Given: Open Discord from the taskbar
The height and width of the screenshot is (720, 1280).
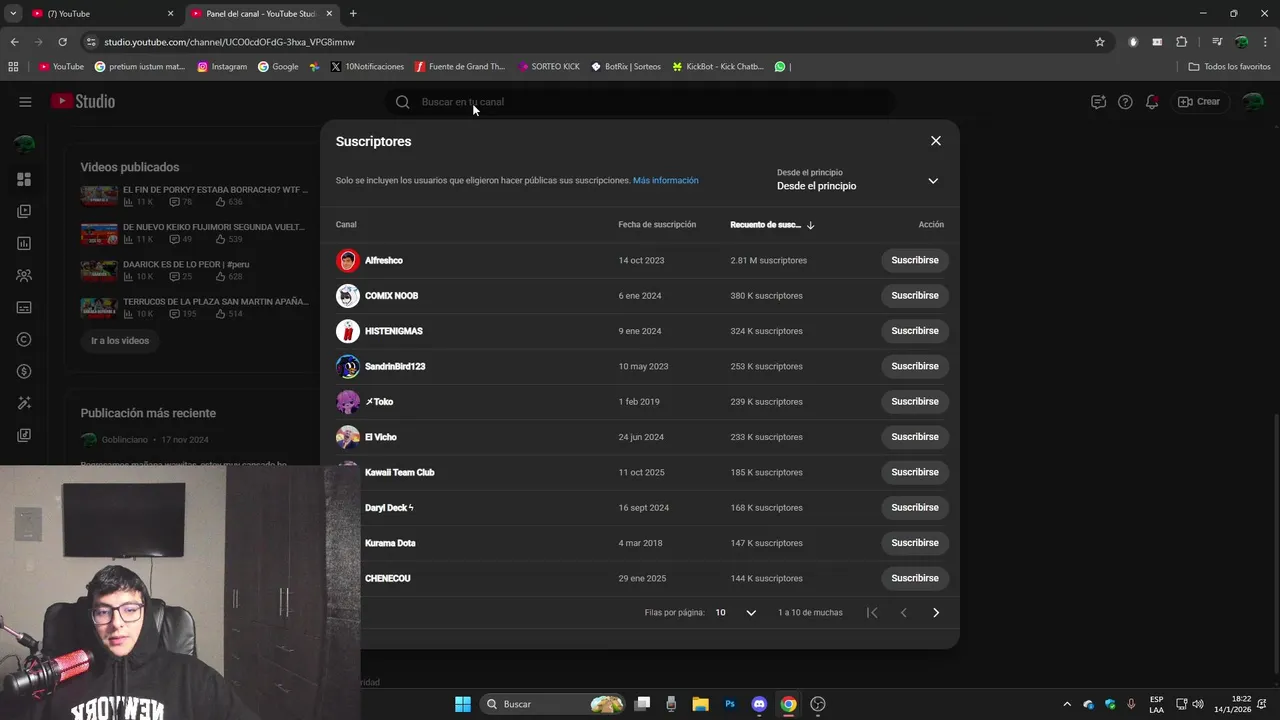Looking at the screenshot, I should click(759, 704).
